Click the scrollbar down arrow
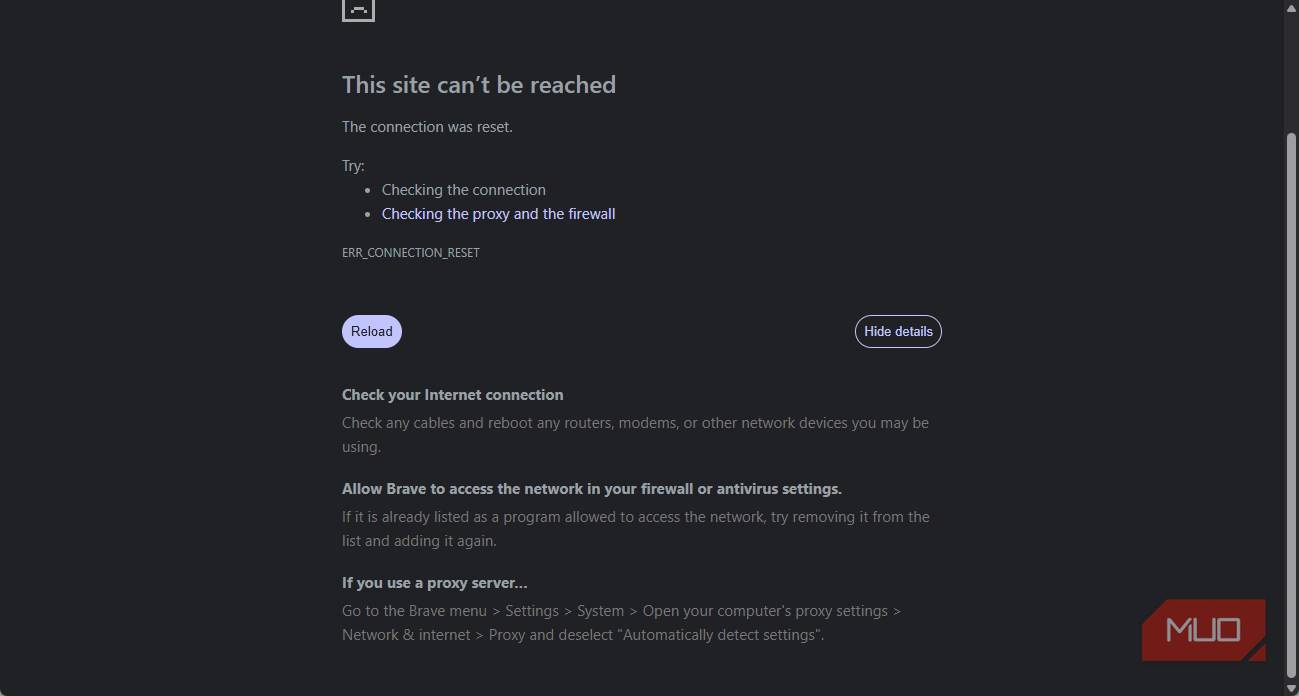The image size is (1299, 696). point(1290,688)
